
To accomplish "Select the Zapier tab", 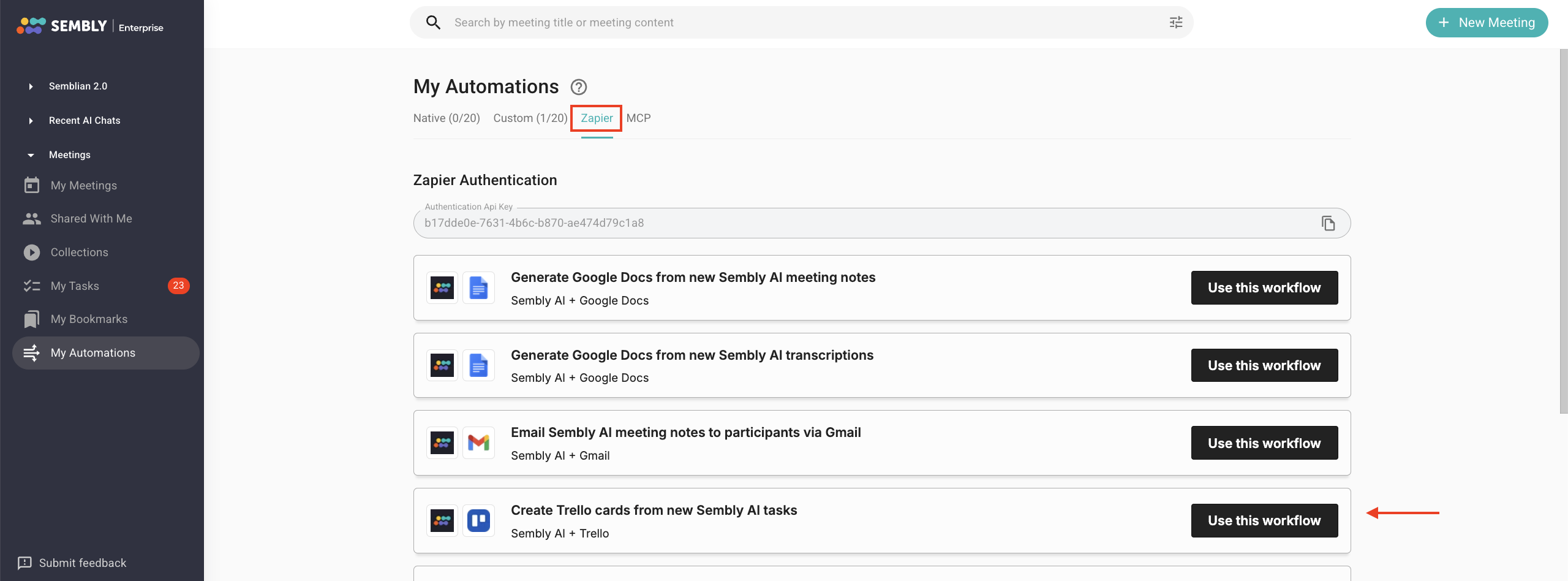I will pos(597,118).
